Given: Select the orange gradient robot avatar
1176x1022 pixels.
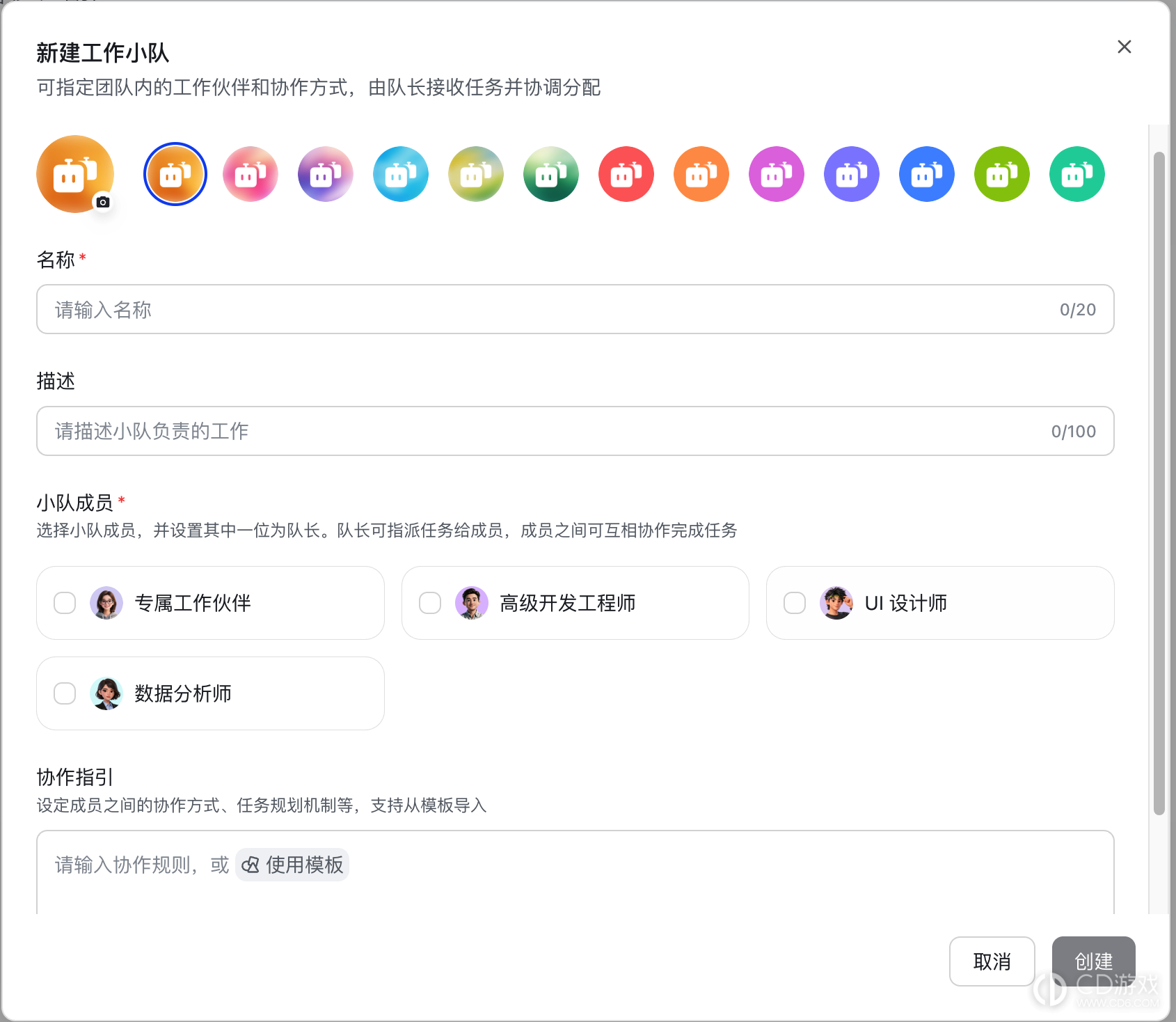Looking at the screenshot, I should coord(175,174).
